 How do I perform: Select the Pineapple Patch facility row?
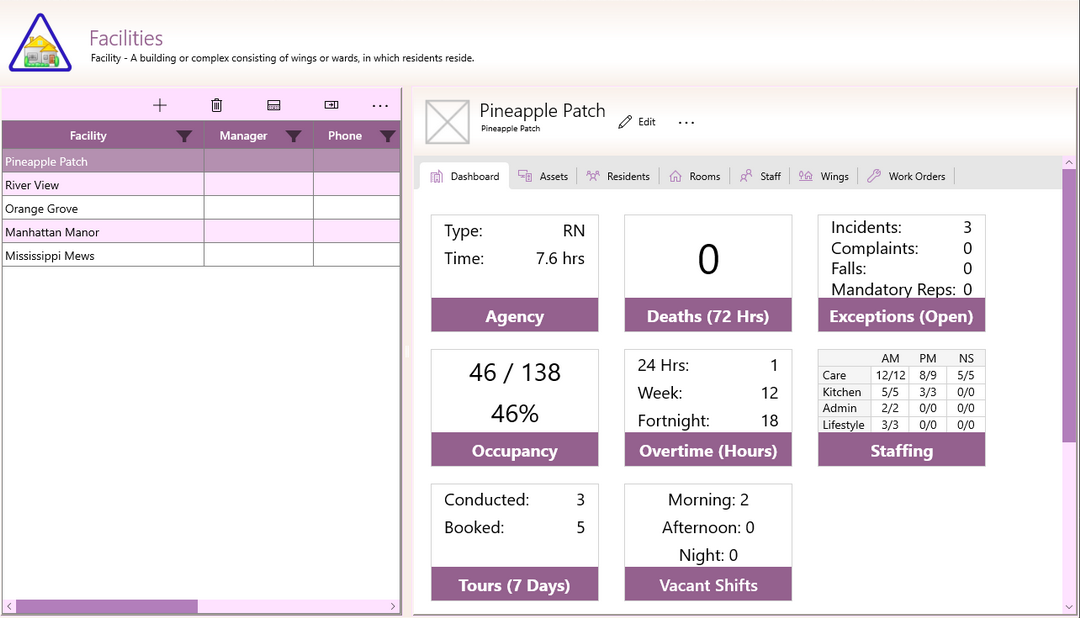201,161
